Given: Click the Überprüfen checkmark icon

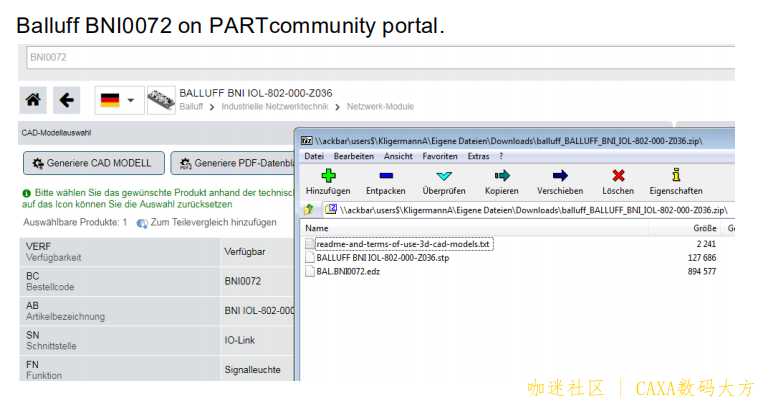Looking at the screenshot, I should point(444,176).
